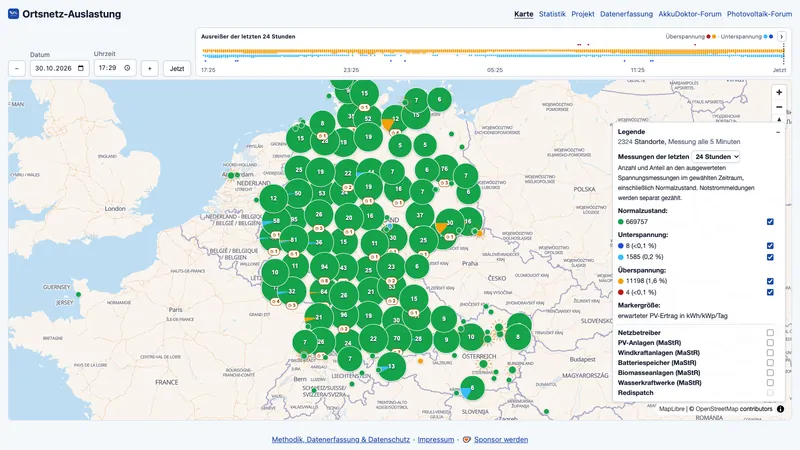Enable the Wasserkraftwerke (MaStR) checkbox
This screenshot has height=450, width=800.
coord(770,383)
